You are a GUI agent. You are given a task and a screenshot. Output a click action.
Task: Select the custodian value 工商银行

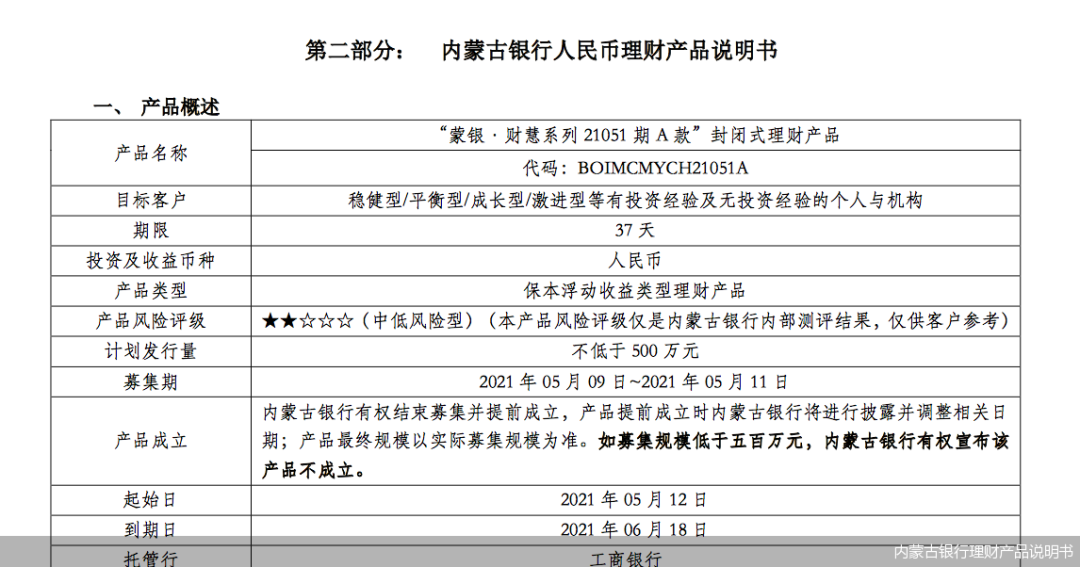click(626, 559)
